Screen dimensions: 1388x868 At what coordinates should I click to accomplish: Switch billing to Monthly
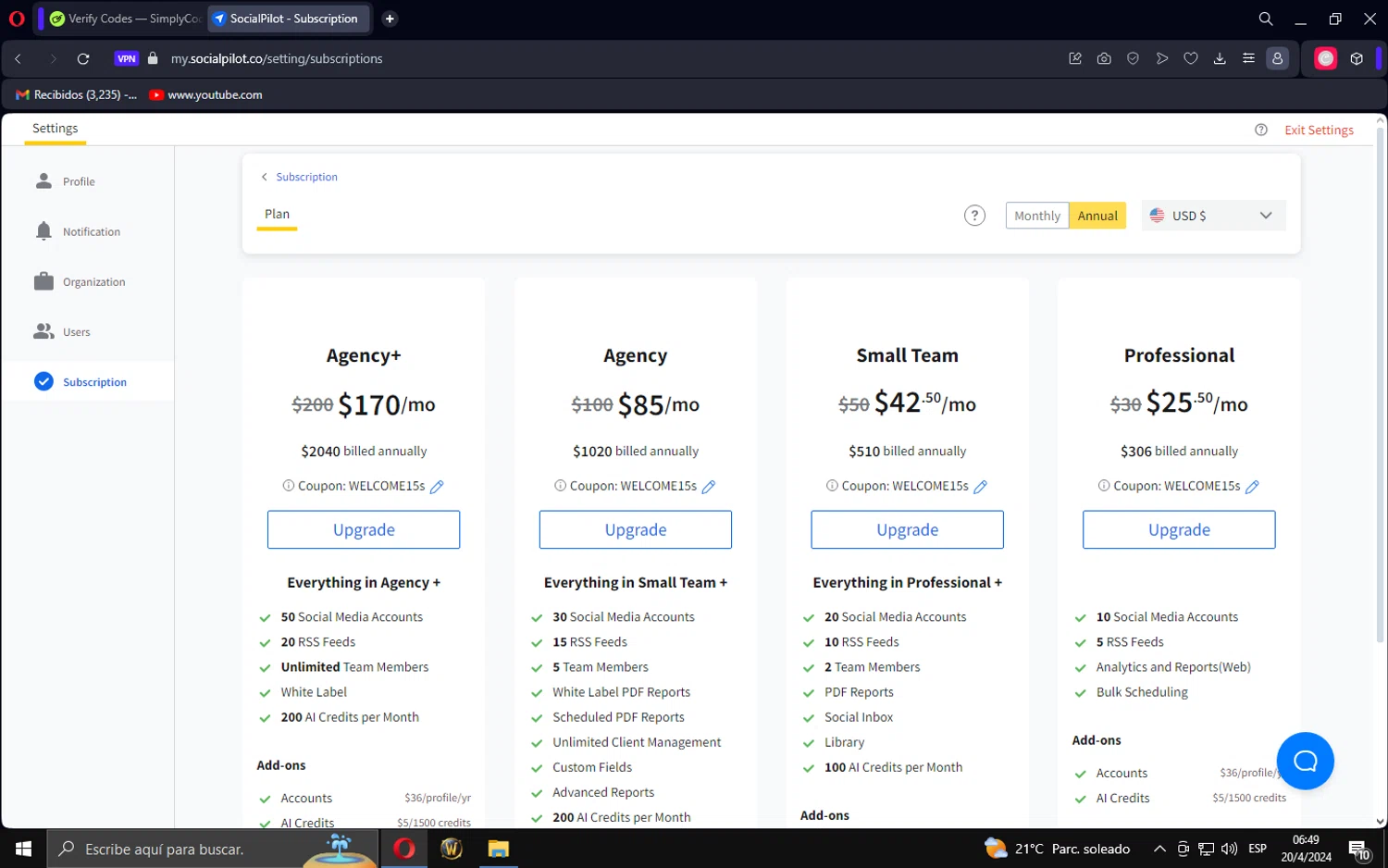1036,216
